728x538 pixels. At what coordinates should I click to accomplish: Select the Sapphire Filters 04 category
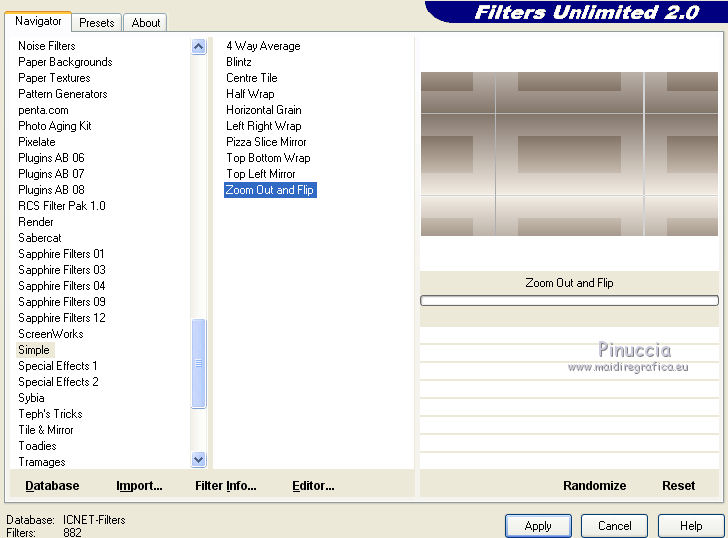tap(62, 286)
